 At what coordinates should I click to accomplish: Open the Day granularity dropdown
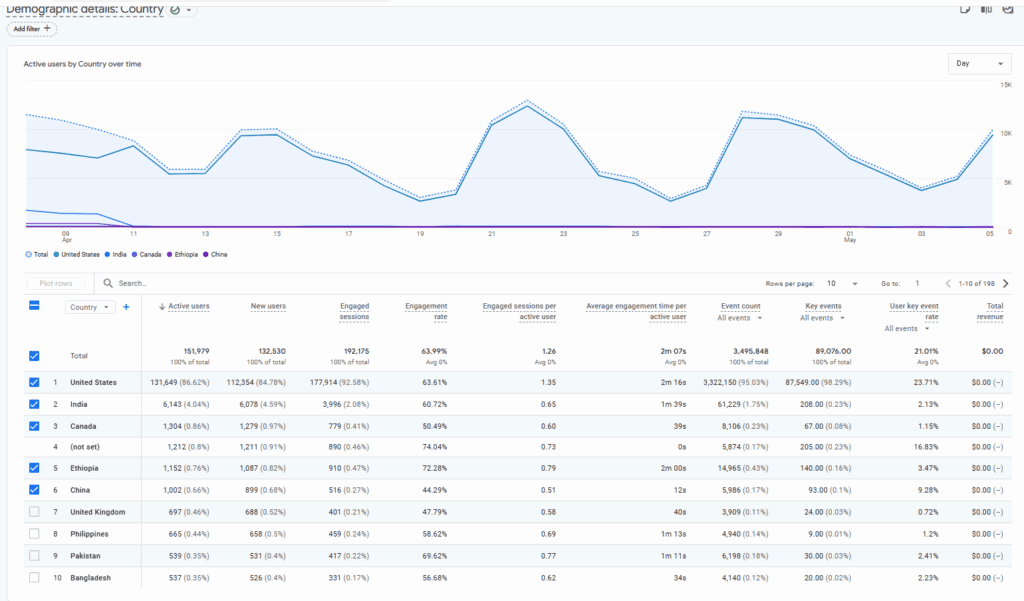click(979, 63)
